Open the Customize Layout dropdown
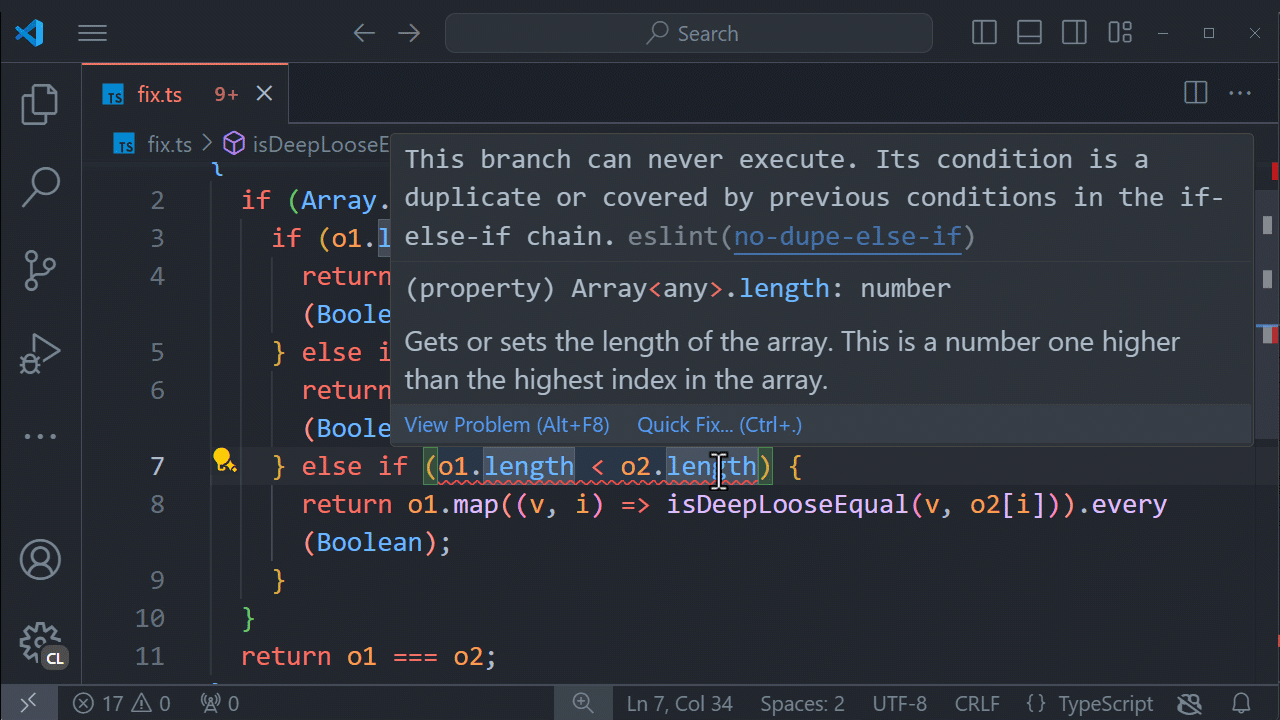The height and width of the screenshot is (720, 1280). point(1119,32)
